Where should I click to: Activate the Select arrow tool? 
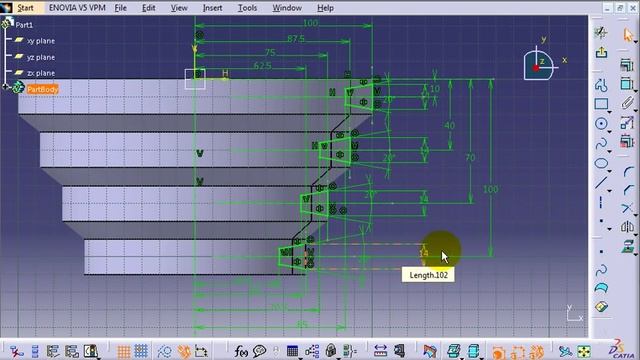pos(628,35)
